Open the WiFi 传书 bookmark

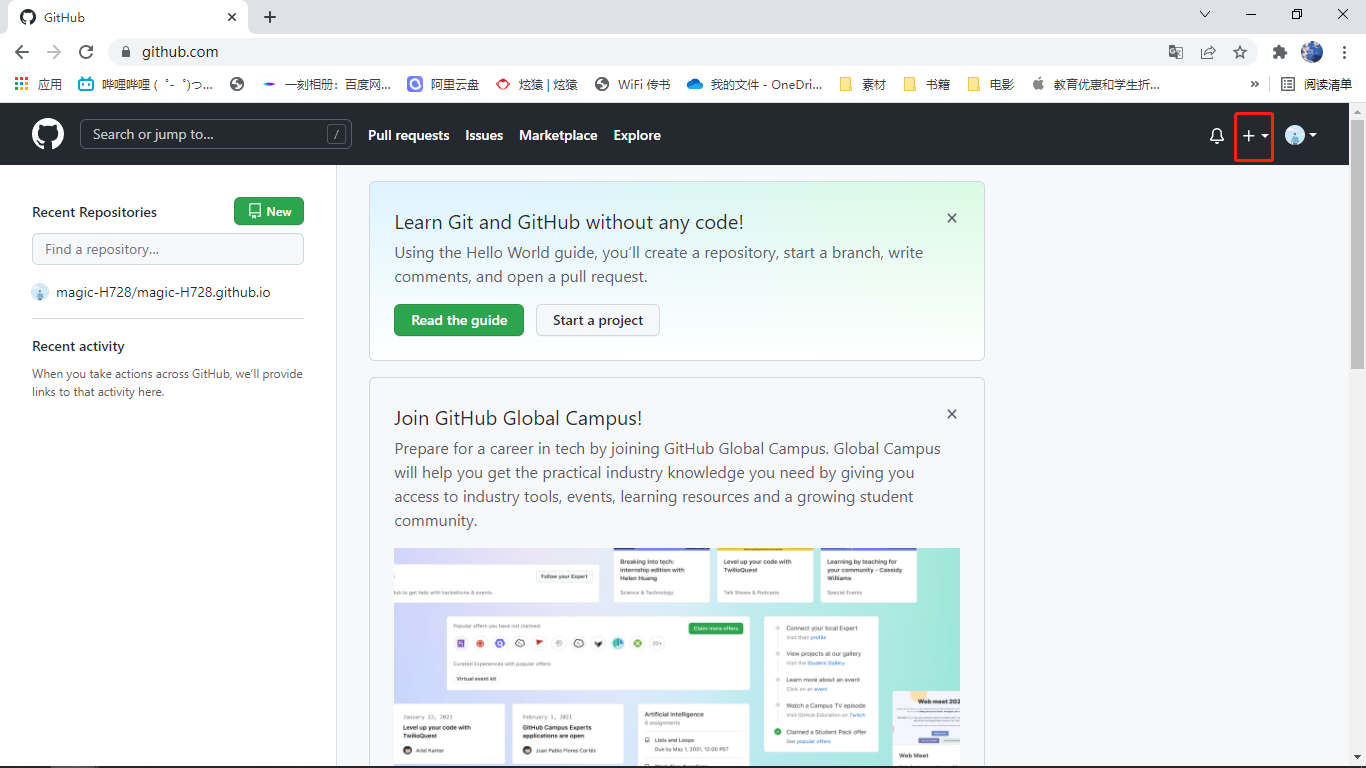point(632,84)
